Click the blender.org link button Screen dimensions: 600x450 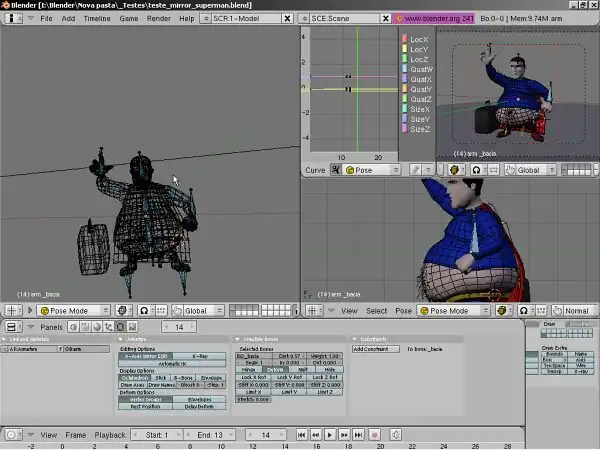point(435,19)
